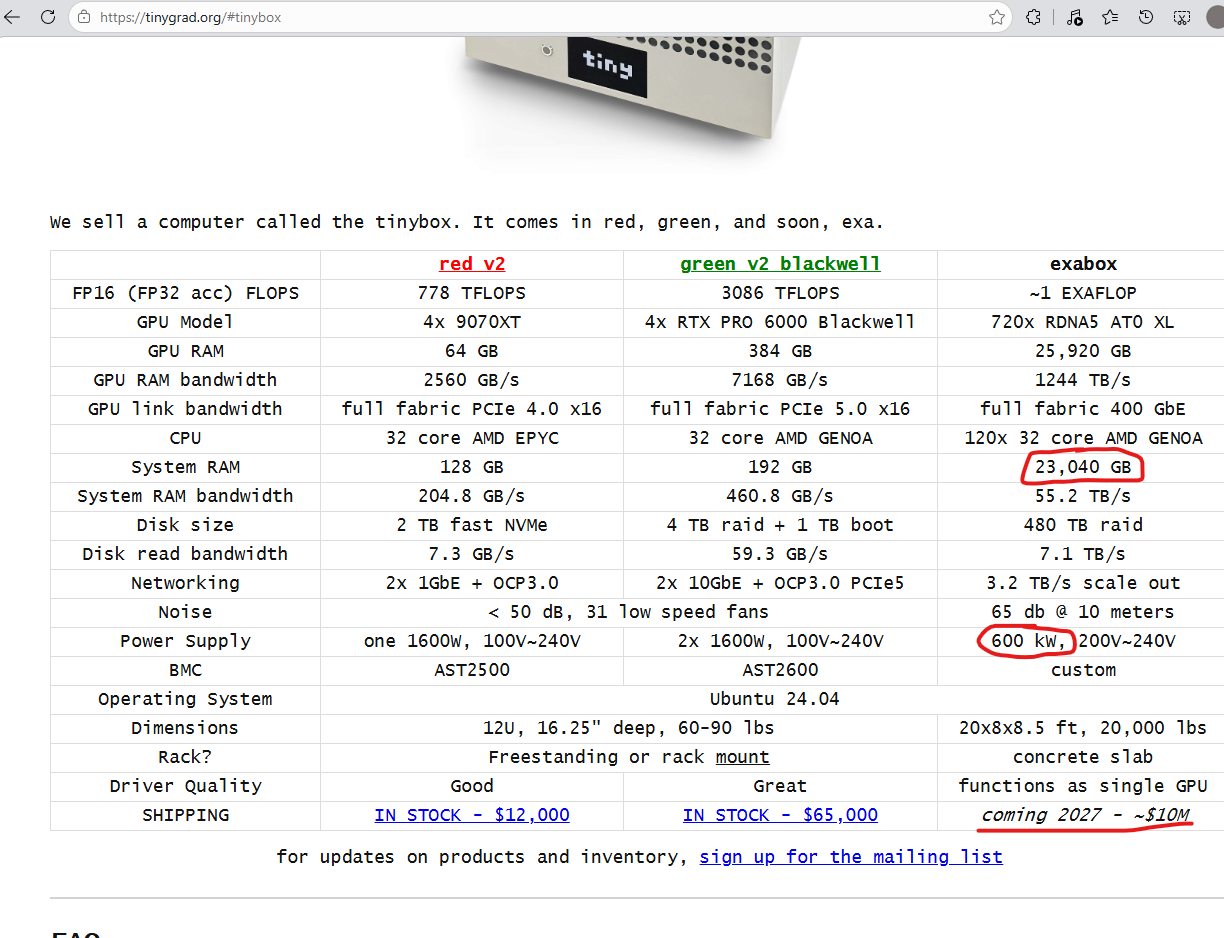Open the red v2 link
The image size is (1224, 938).
472,264
